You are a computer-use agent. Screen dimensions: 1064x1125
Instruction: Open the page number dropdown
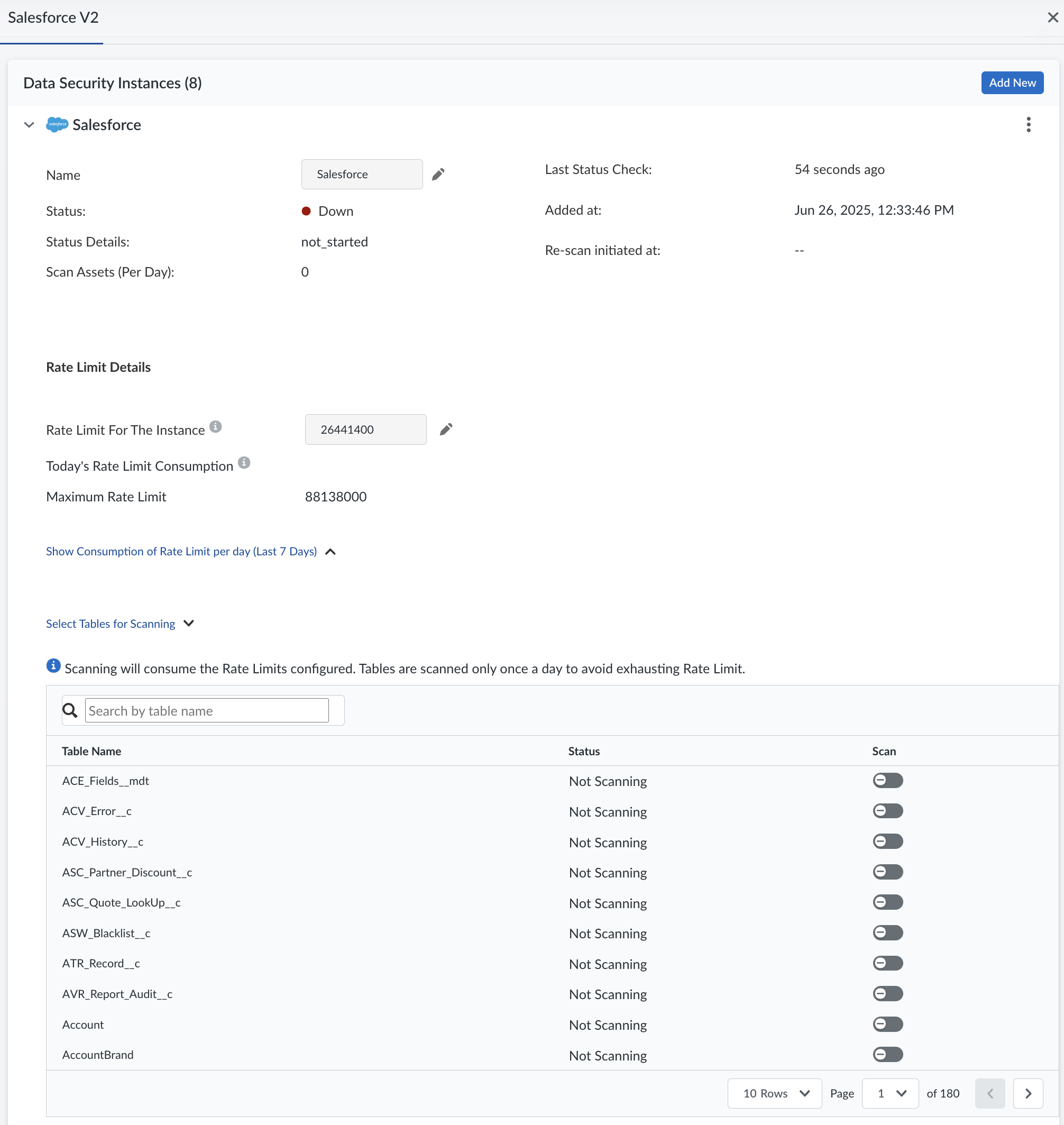(x=889, y=1093)
